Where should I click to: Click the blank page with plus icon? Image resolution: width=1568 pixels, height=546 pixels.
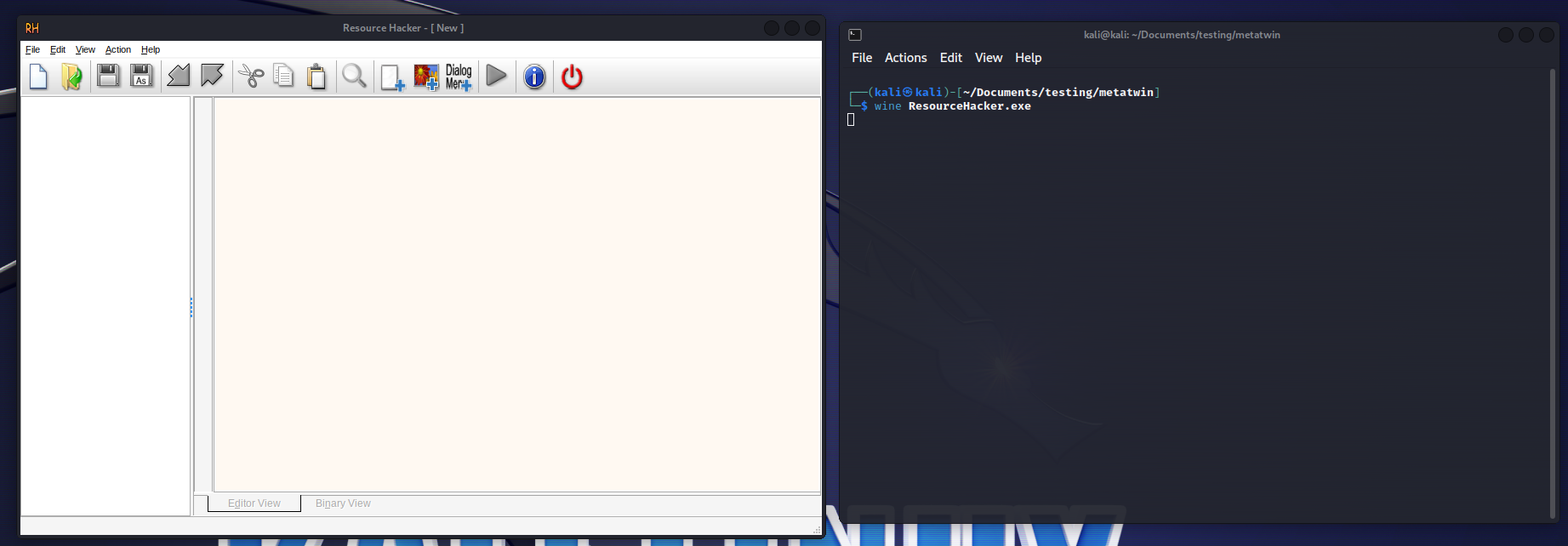click(x=392, y=77)
